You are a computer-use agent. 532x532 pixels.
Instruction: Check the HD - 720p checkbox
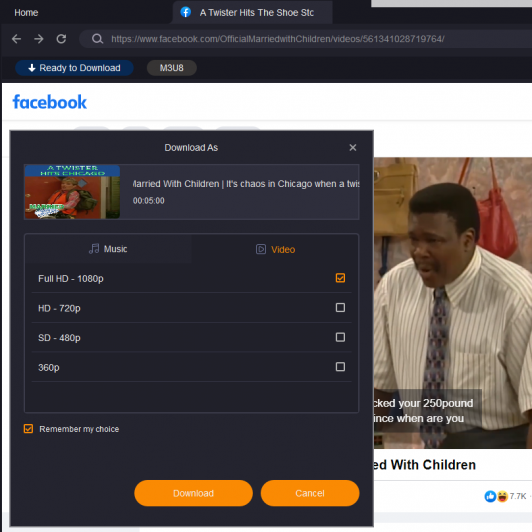340,307
